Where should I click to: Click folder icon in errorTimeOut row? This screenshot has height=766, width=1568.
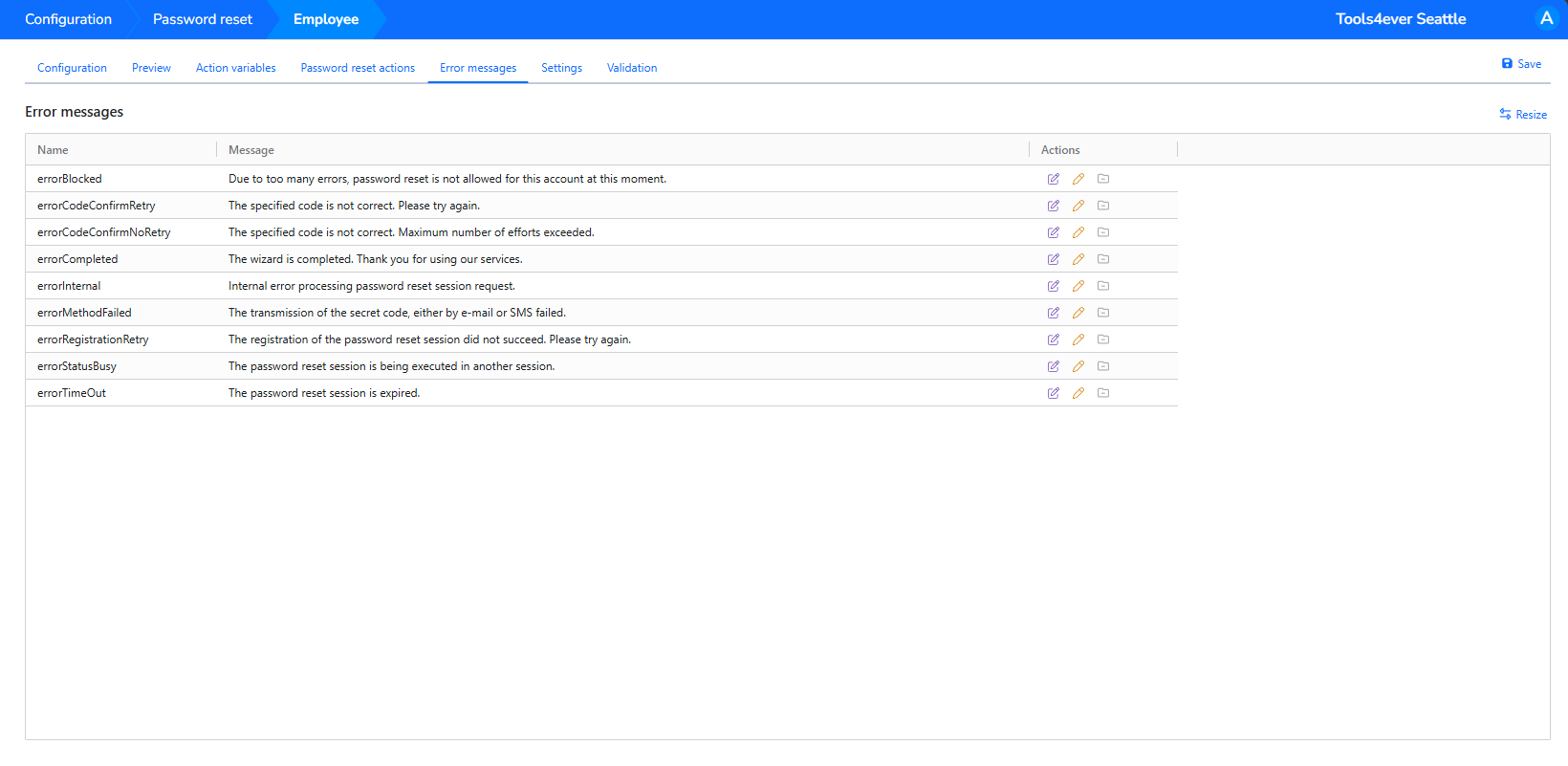tap(1103, 393)
